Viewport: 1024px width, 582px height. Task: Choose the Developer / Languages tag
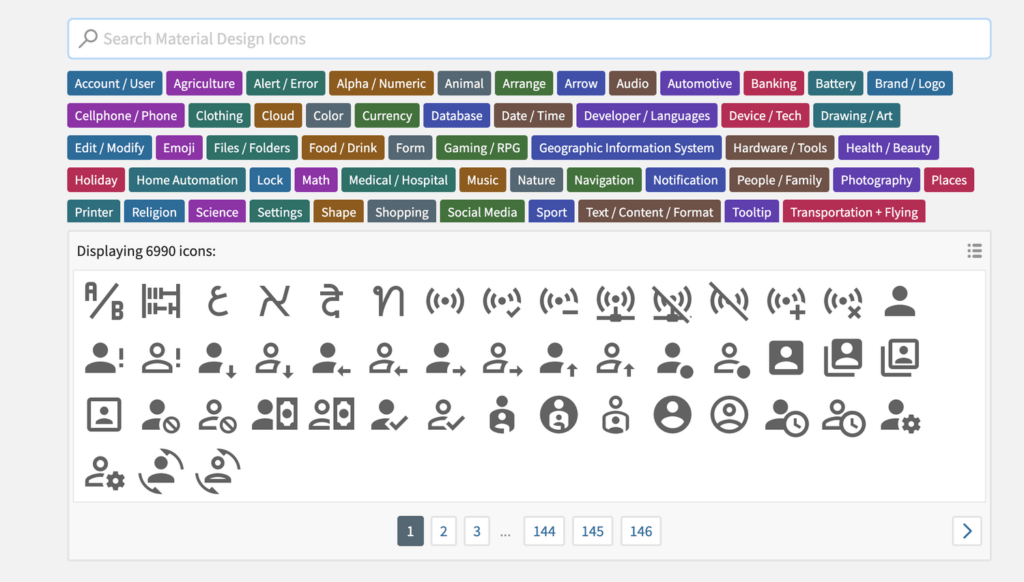coord(646,116)
